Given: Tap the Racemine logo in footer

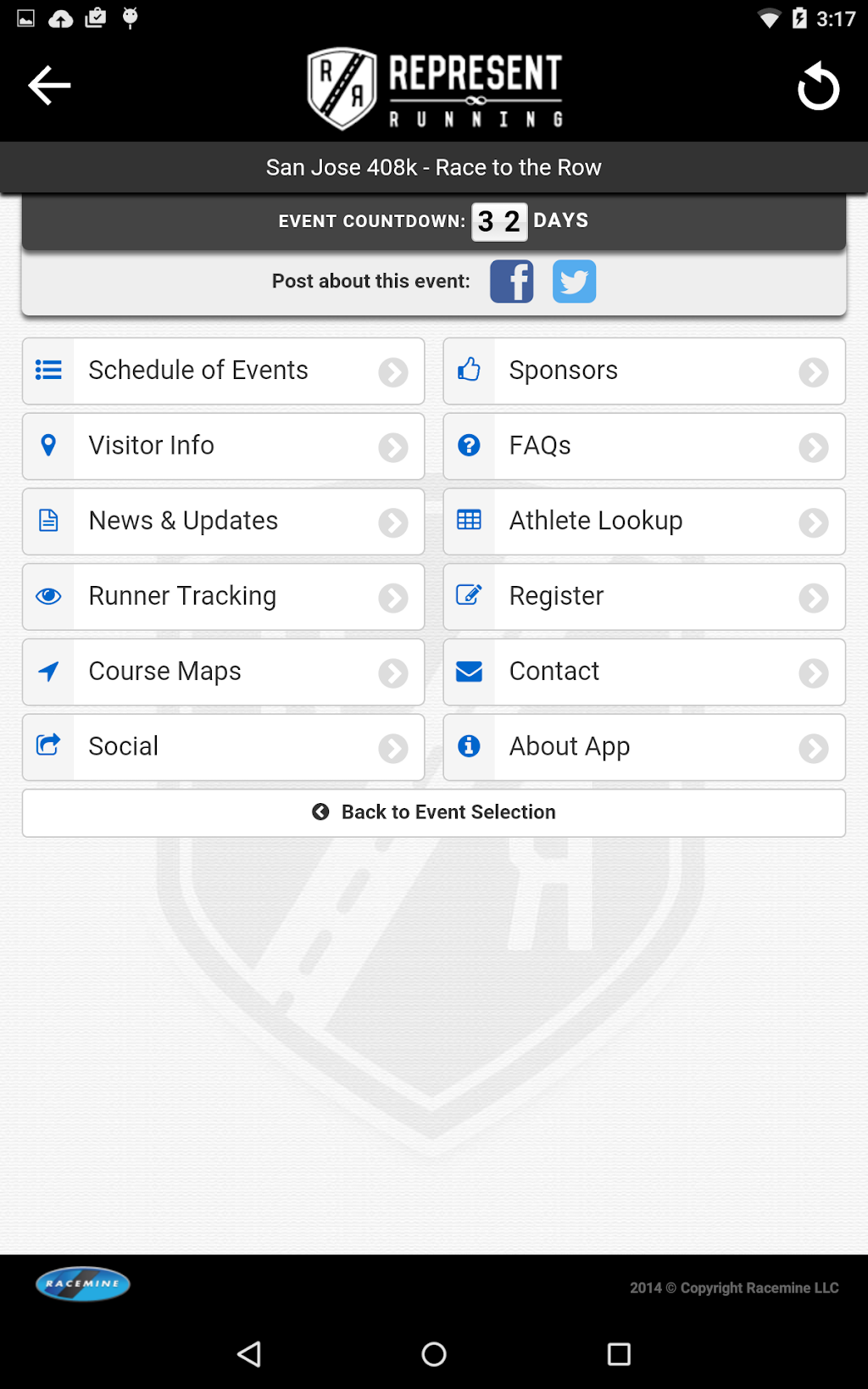Looking at the screenshot, I should [83, 1284].
